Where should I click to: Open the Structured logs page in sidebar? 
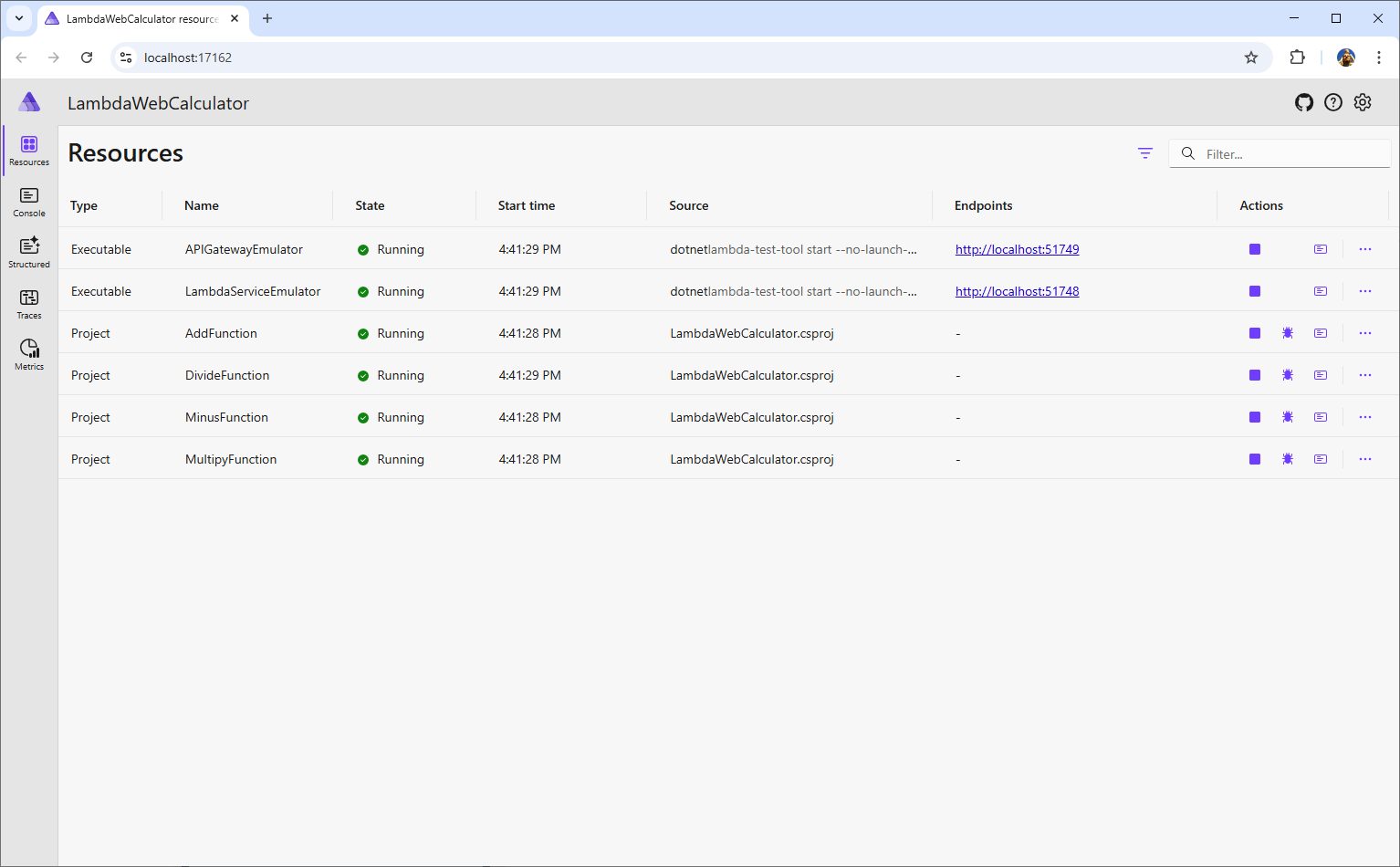pyautogui.click(x=29, y=253)
